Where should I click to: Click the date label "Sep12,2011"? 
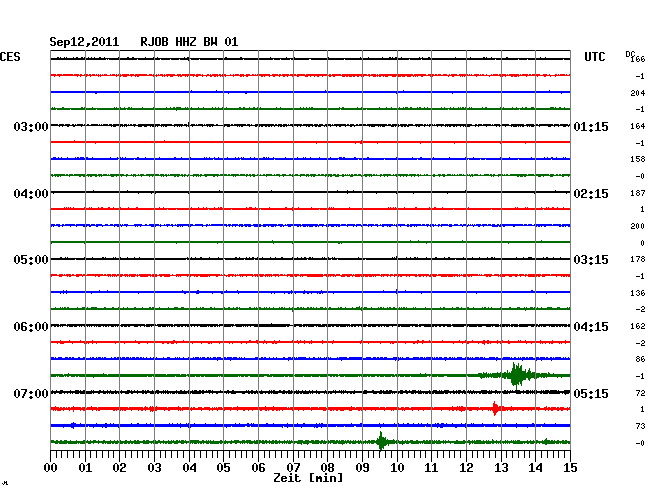point(84,42)
